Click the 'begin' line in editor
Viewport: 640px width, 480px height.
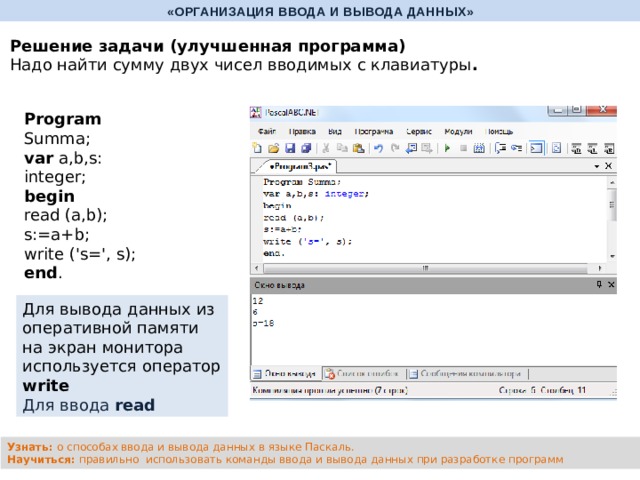pyautogui.click(x=277, y=206)
